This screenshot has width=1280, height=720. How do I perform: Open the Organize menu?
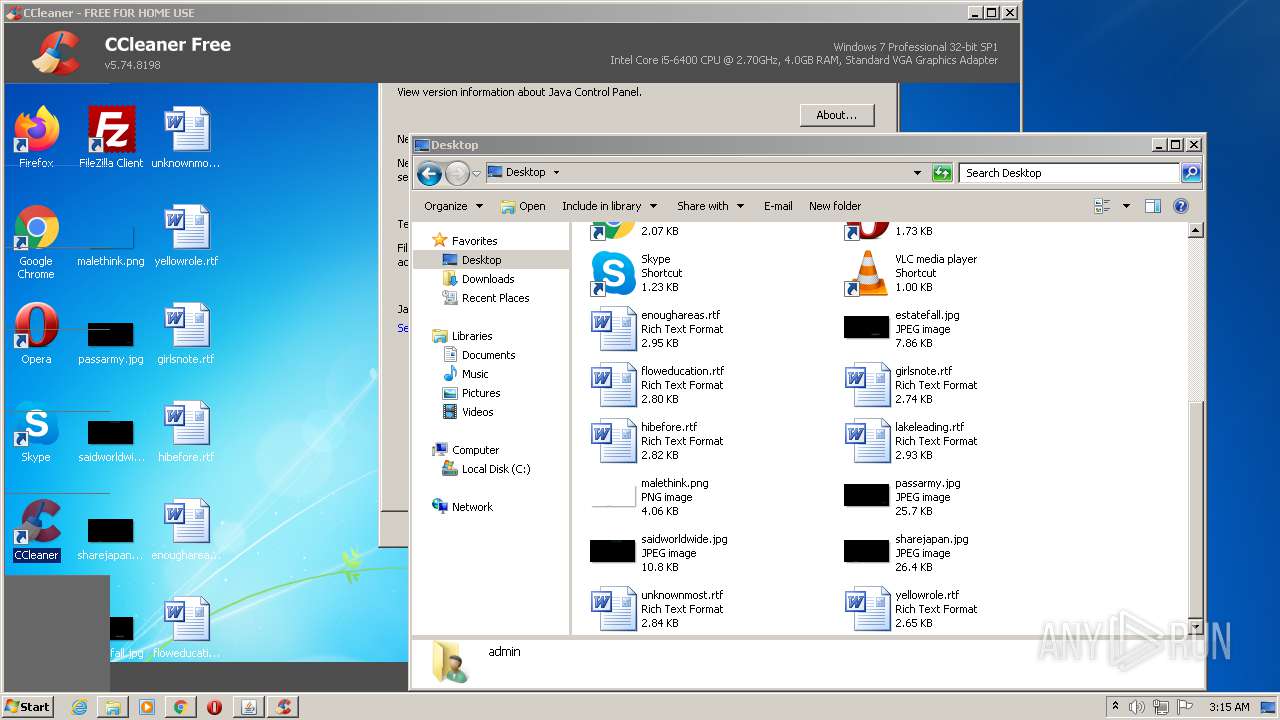pyautogui.click(x=453, y=206)
